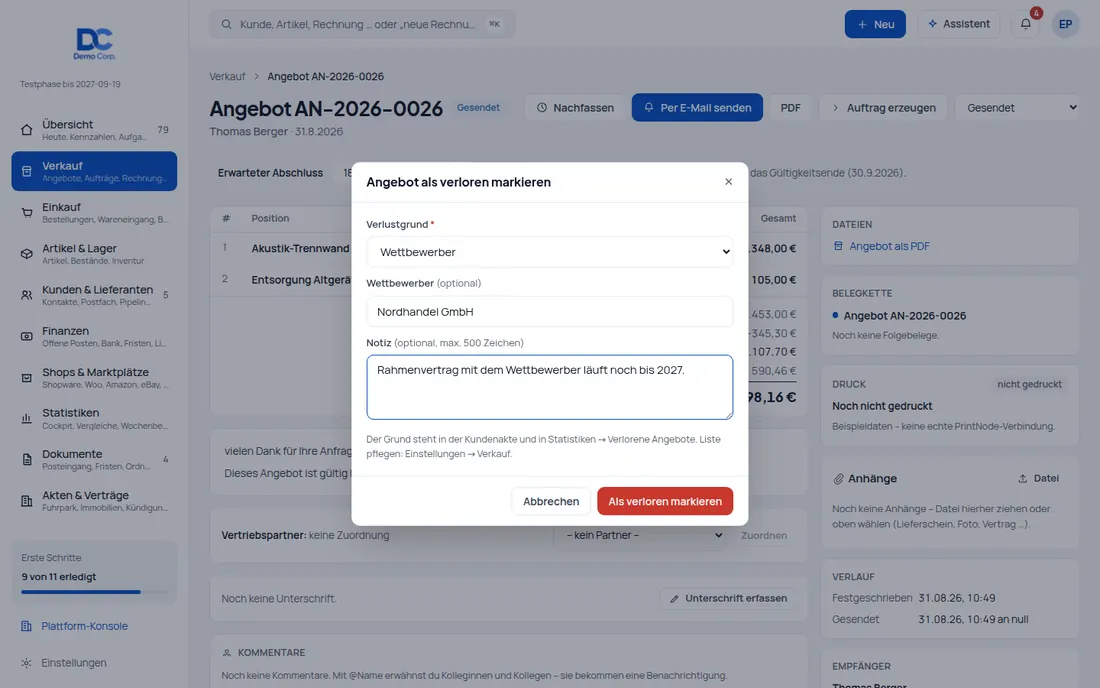Image resolution: width=1100 pixels, height=688 pixels.
Task: Click the nicht gedruckt badge
Action: (1029, 384)
